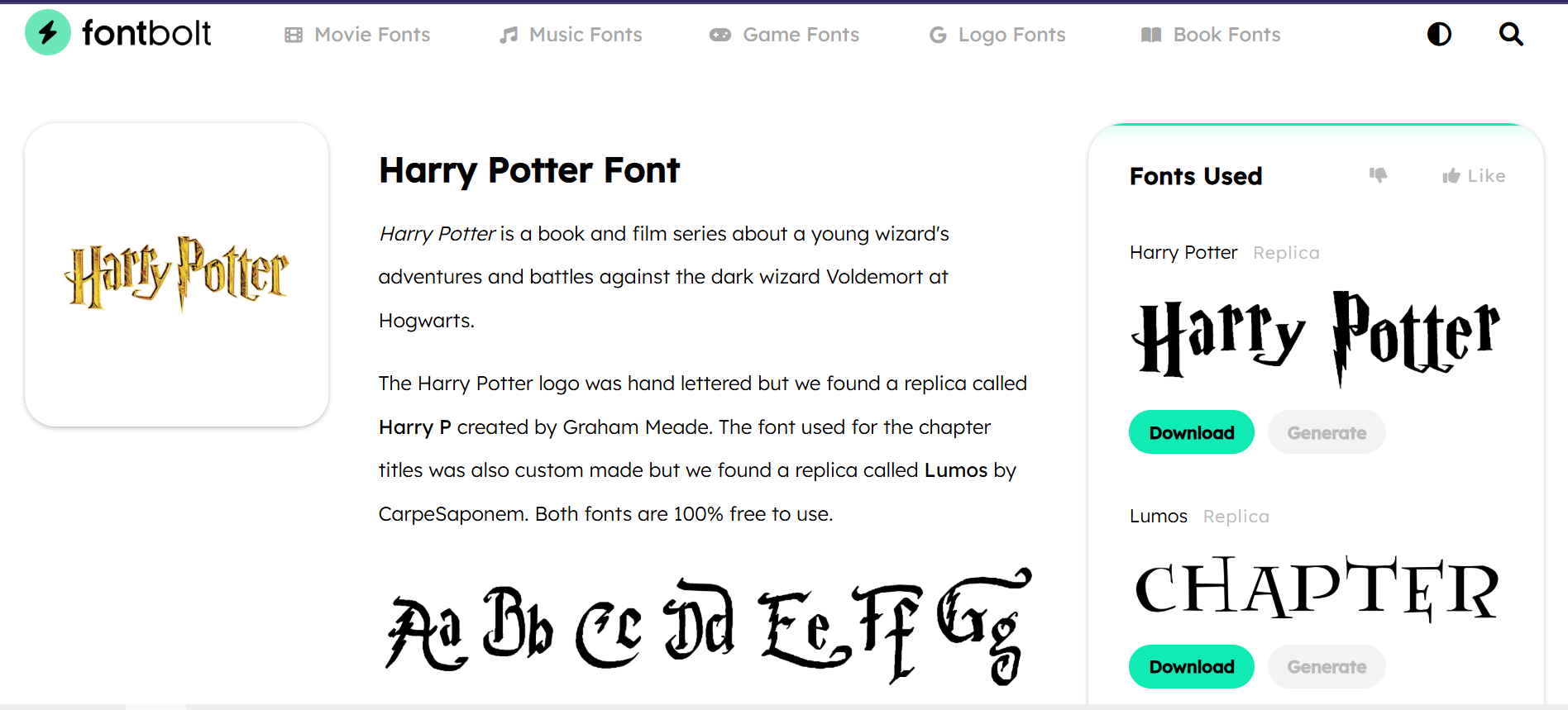Generate text with Lumos font
This screenshot has height=710, width=1568.
[x=1327, y=666]
